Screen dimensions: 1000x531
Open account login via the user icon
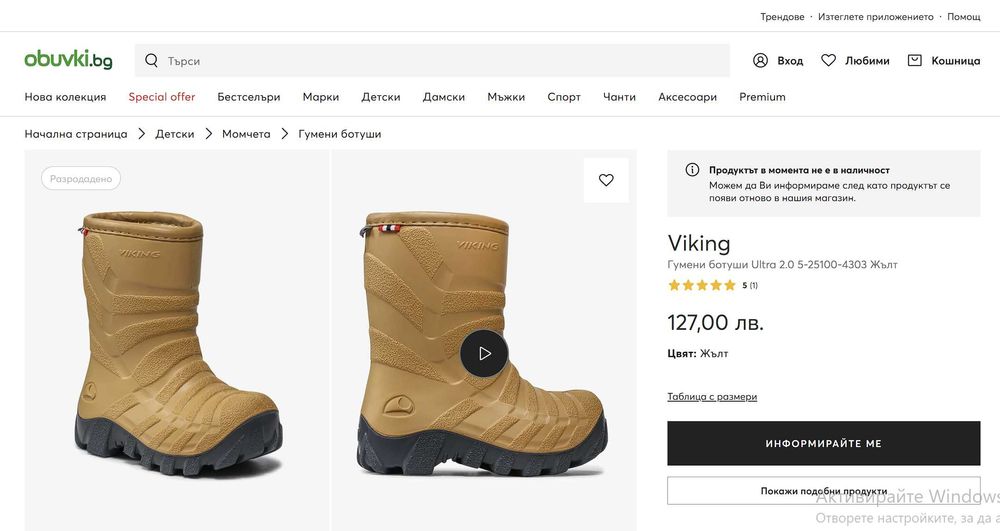coord(761,61)
